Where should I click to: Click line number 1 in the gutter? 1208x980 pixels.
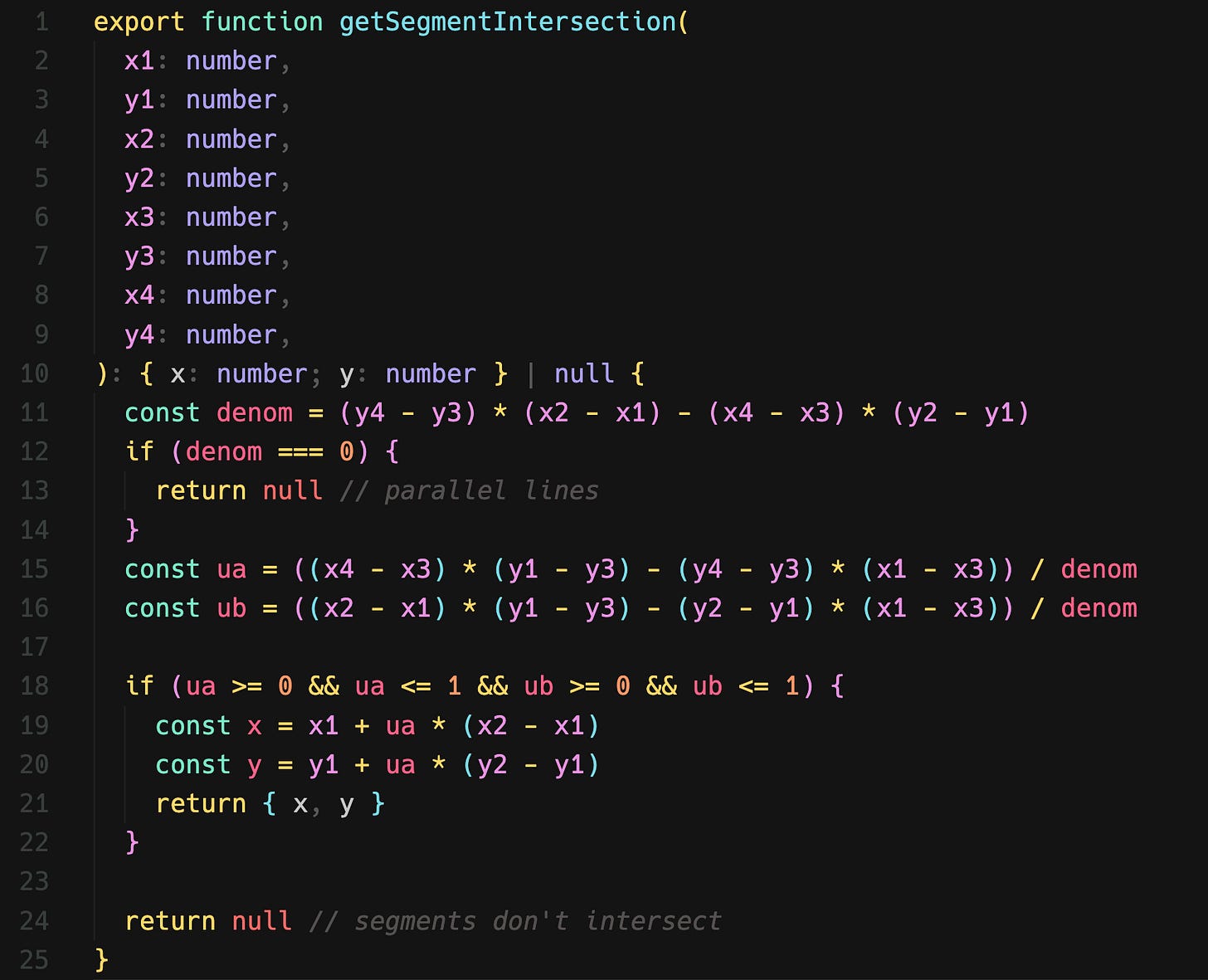click(41, 22)
